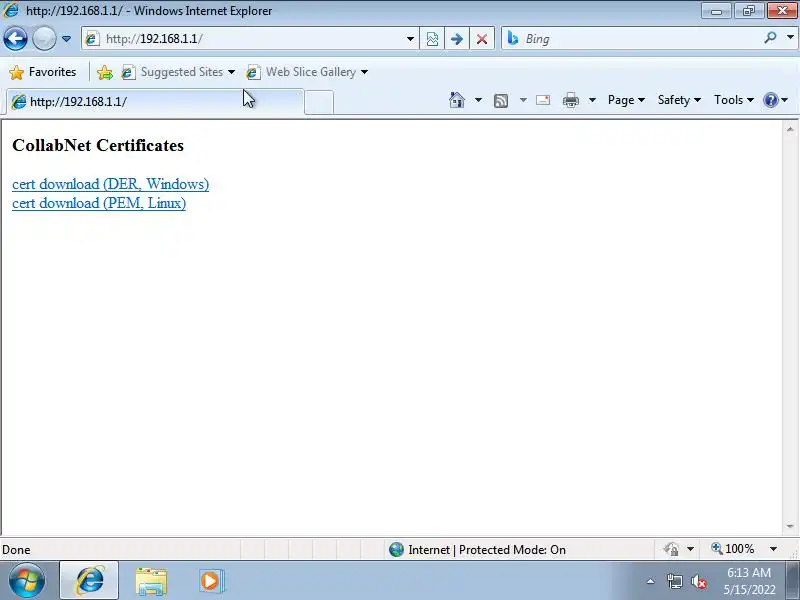The width and height of the screenshot is (800, 600).
Task: Click the Print icon
Action: [x=571, y=100]
